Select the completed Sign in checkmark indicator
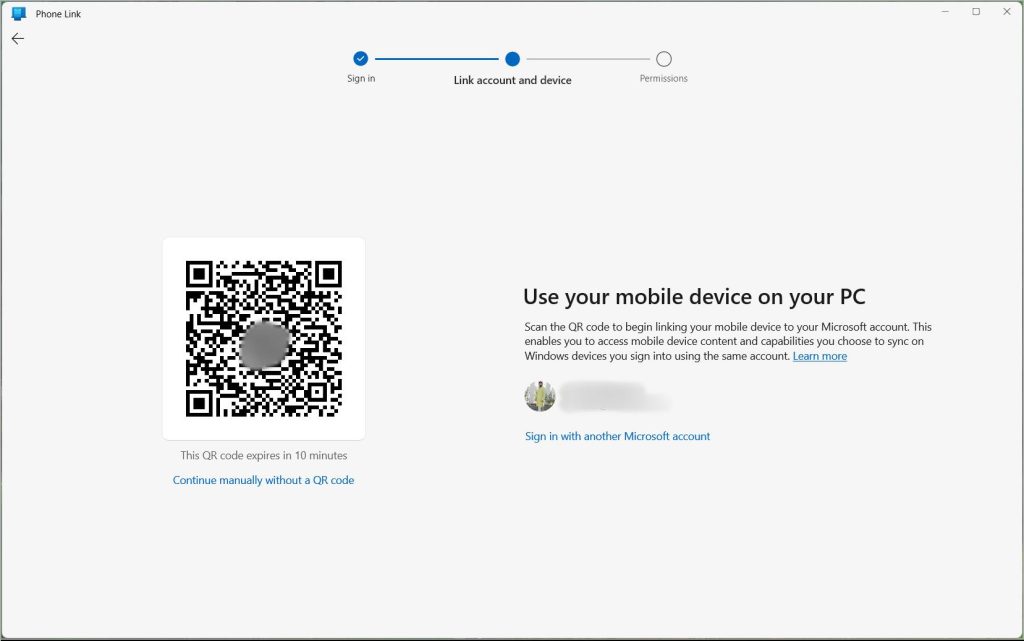Screen dimensions: 1024x641 pyautogui.click(x=361, y=58)
